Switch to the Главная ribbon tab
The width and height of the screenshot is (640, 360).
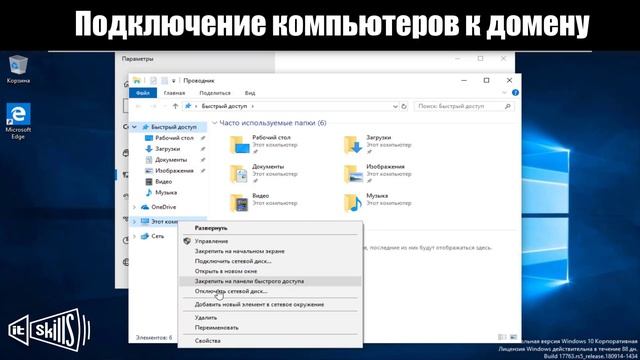174,93
